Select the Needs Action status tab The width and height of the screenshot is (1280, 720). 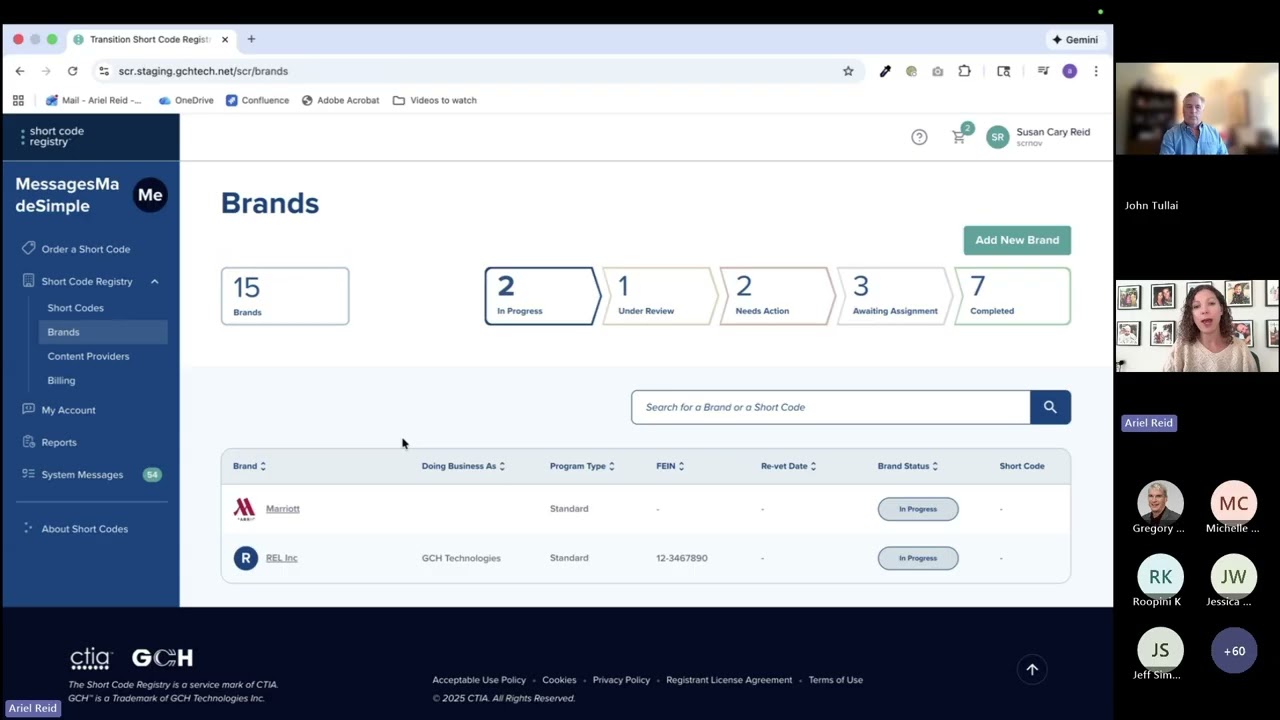(776, 296)
